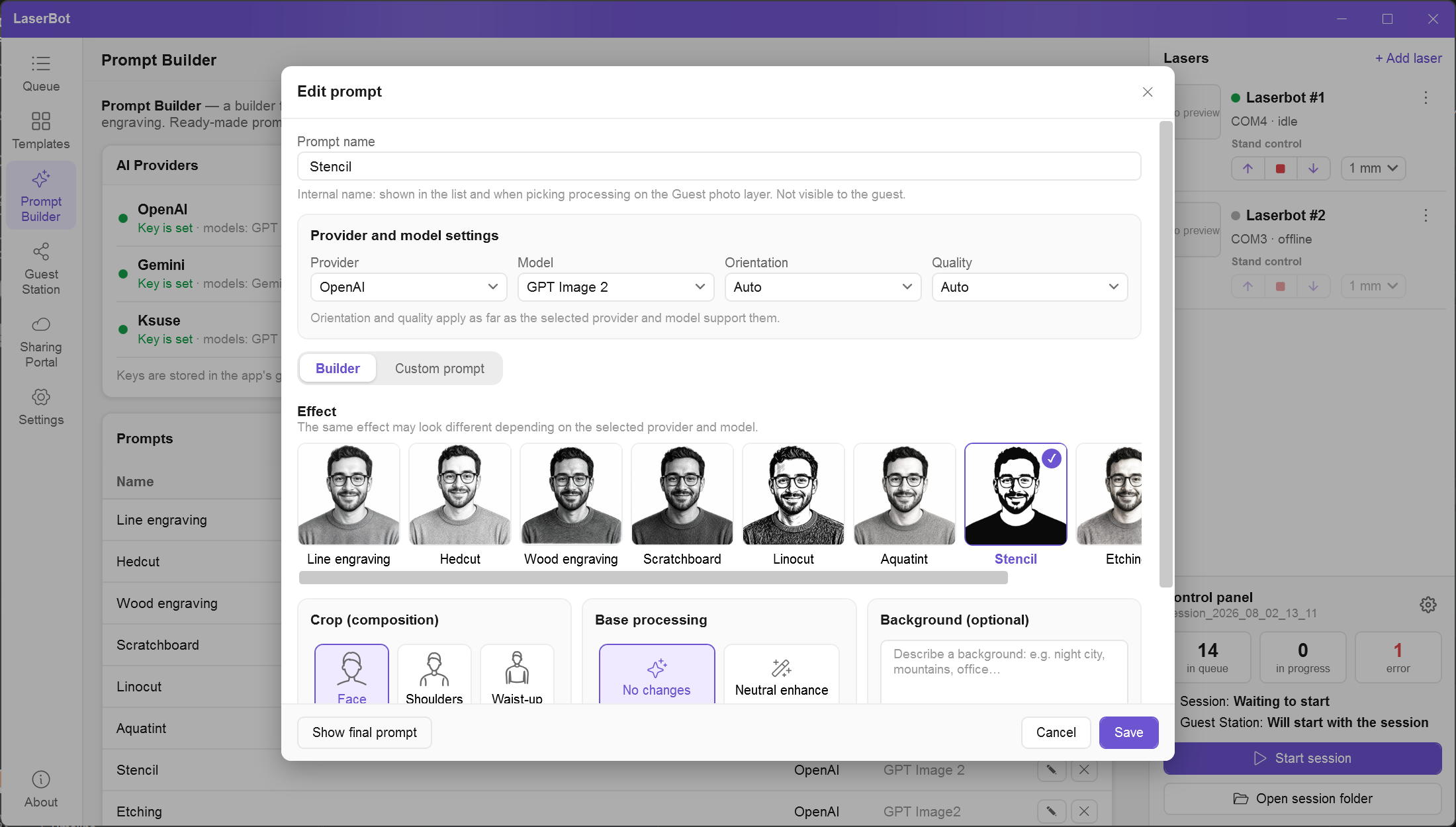Select the Face crop option
This screenshot has width=1456, height=827.
pyautogui.click(x=351, y=674)
